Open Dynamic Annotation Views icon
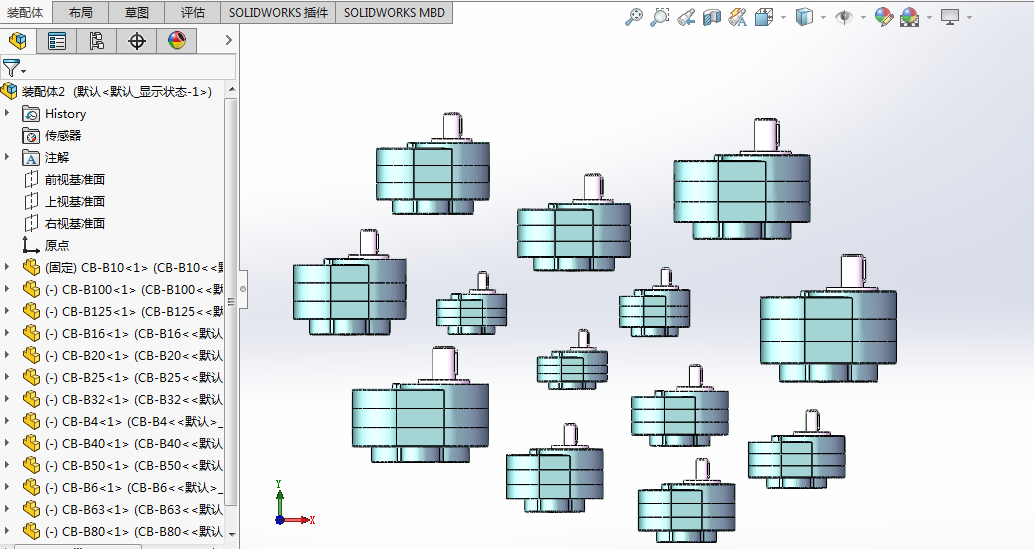 pos(737,17)
